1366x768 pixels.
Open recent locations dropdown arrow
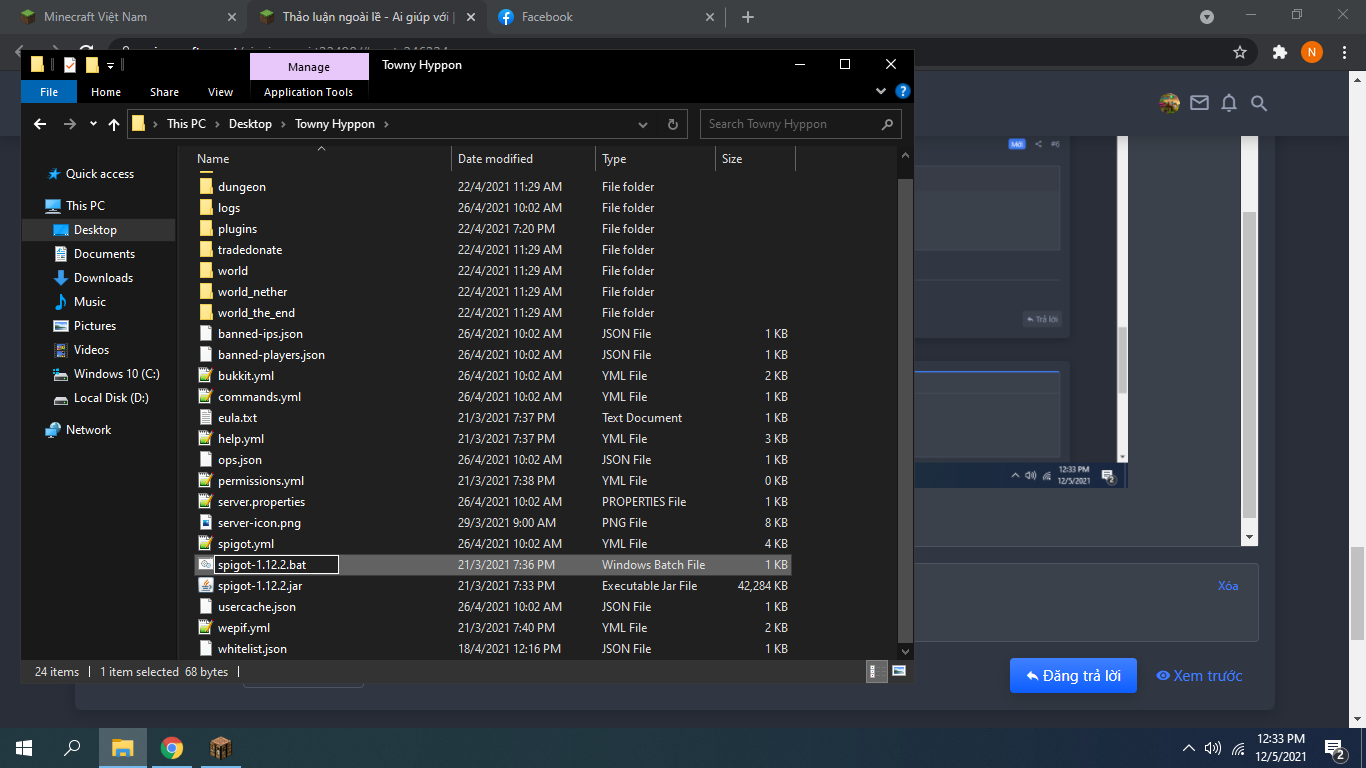[93, 124]
